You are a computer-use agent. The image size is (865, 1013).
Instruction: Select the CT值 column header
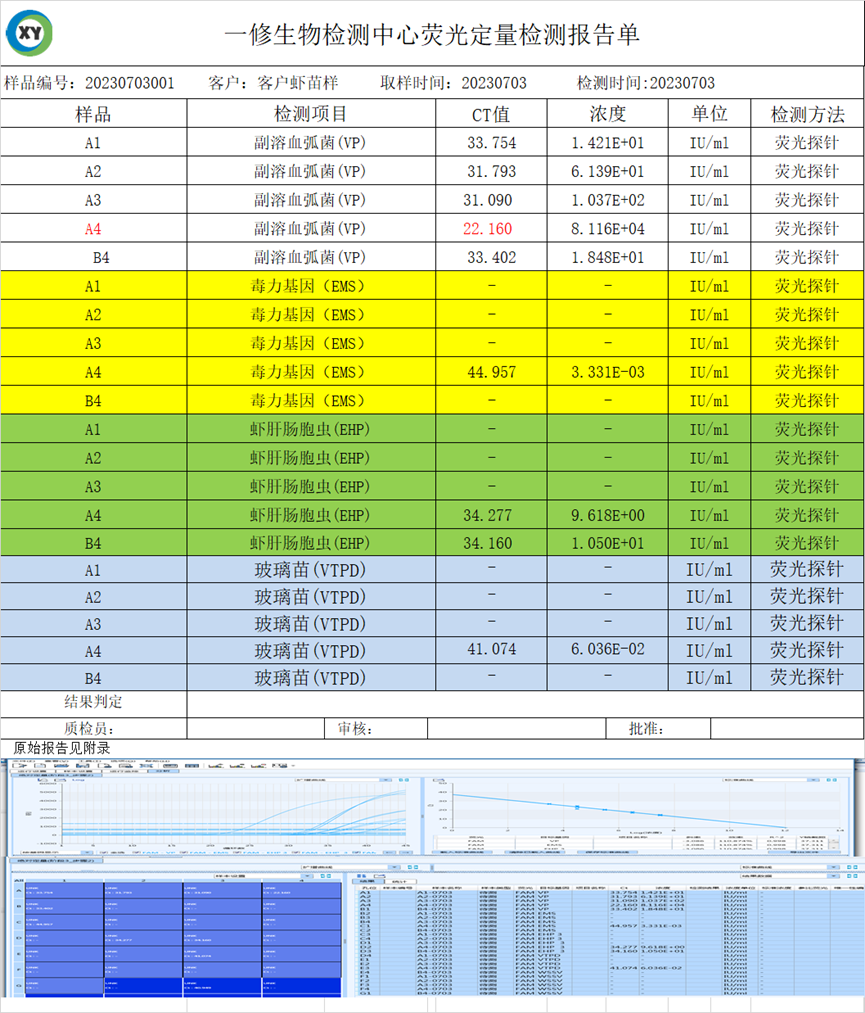(x=491, y=114)
